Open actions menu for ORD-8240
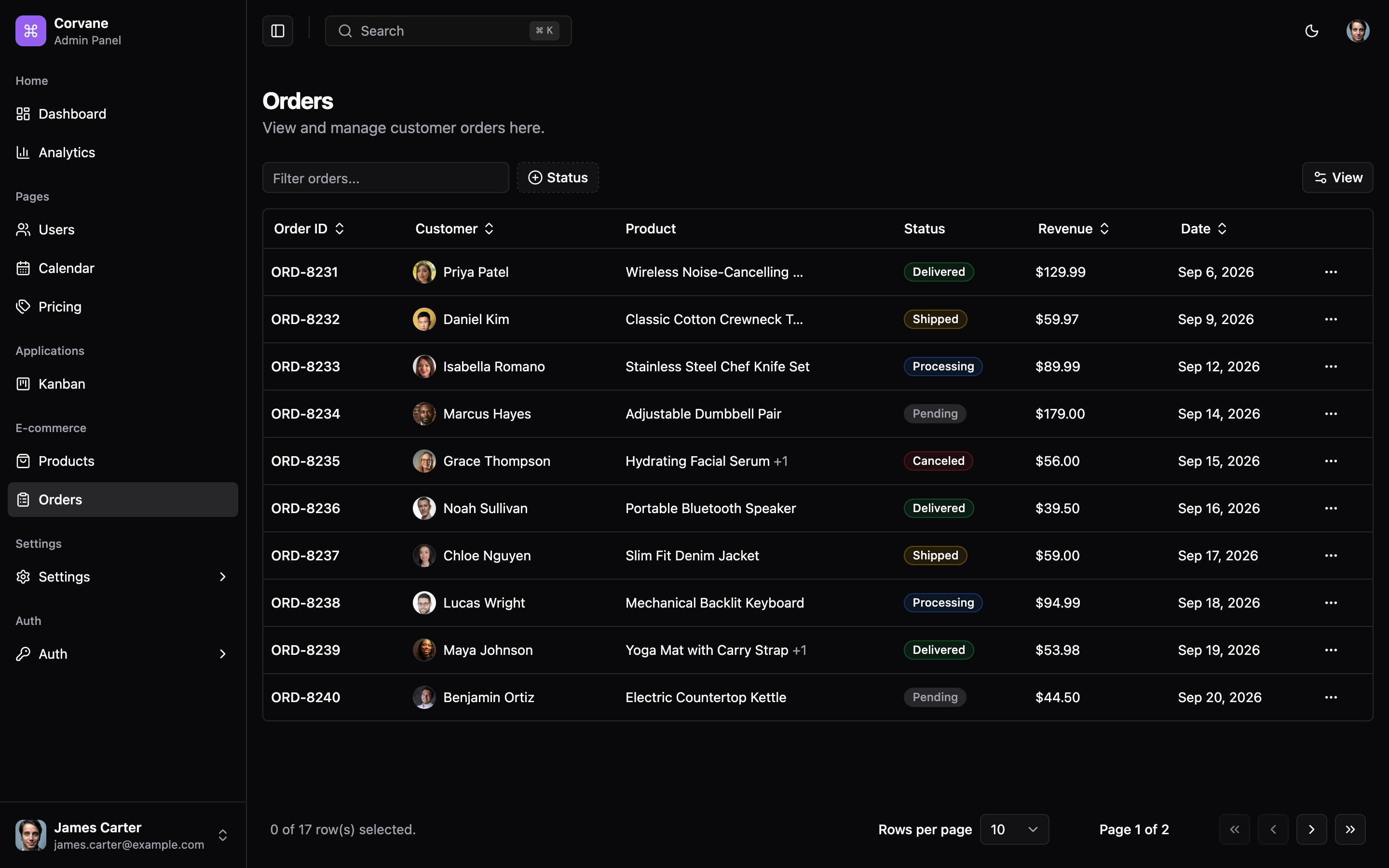 tap(1331, 697)
